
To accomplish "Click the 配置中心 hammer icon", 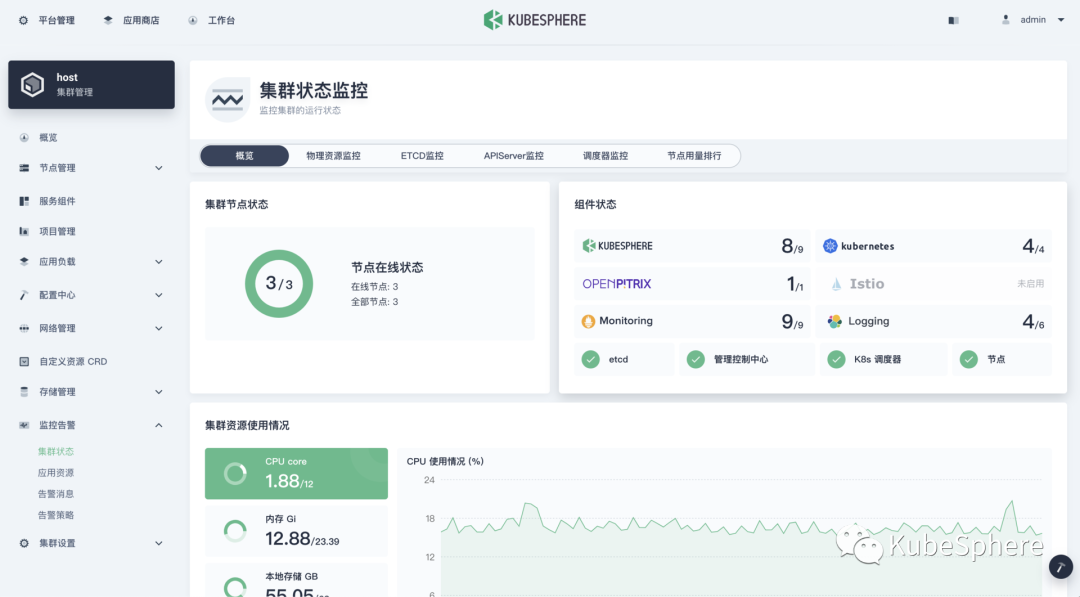I will coord(24,295).
